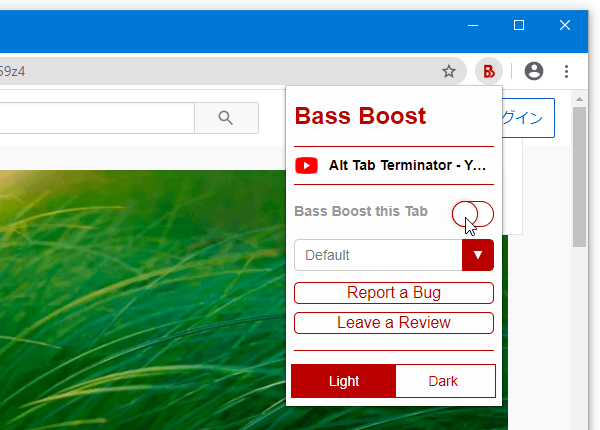Click the YouTube icon beside the tab title
600x430 pixels.
coord(306,166)
